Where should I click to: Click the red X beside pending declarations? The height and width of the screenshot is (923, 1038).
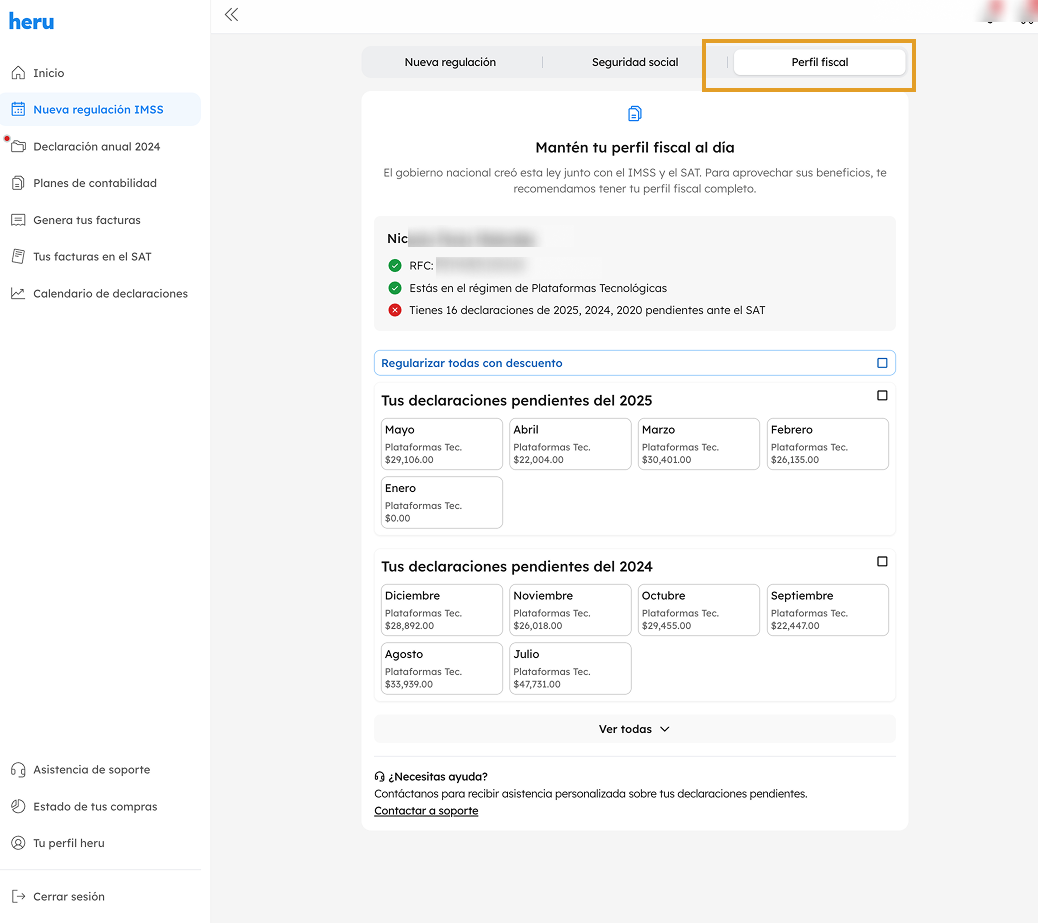(x=395, y=310)
